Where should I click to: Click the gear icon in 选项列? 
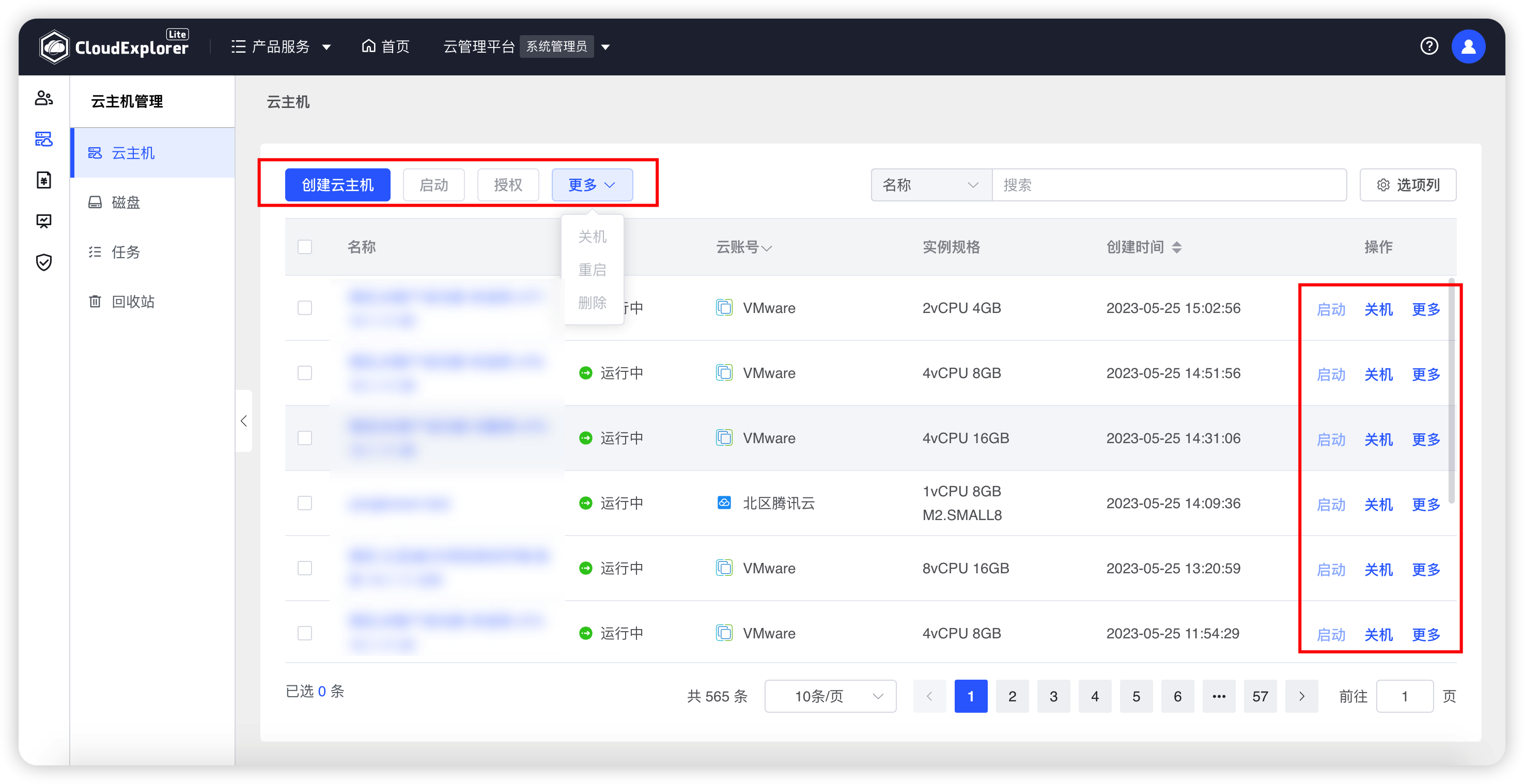click(1382, 185)
